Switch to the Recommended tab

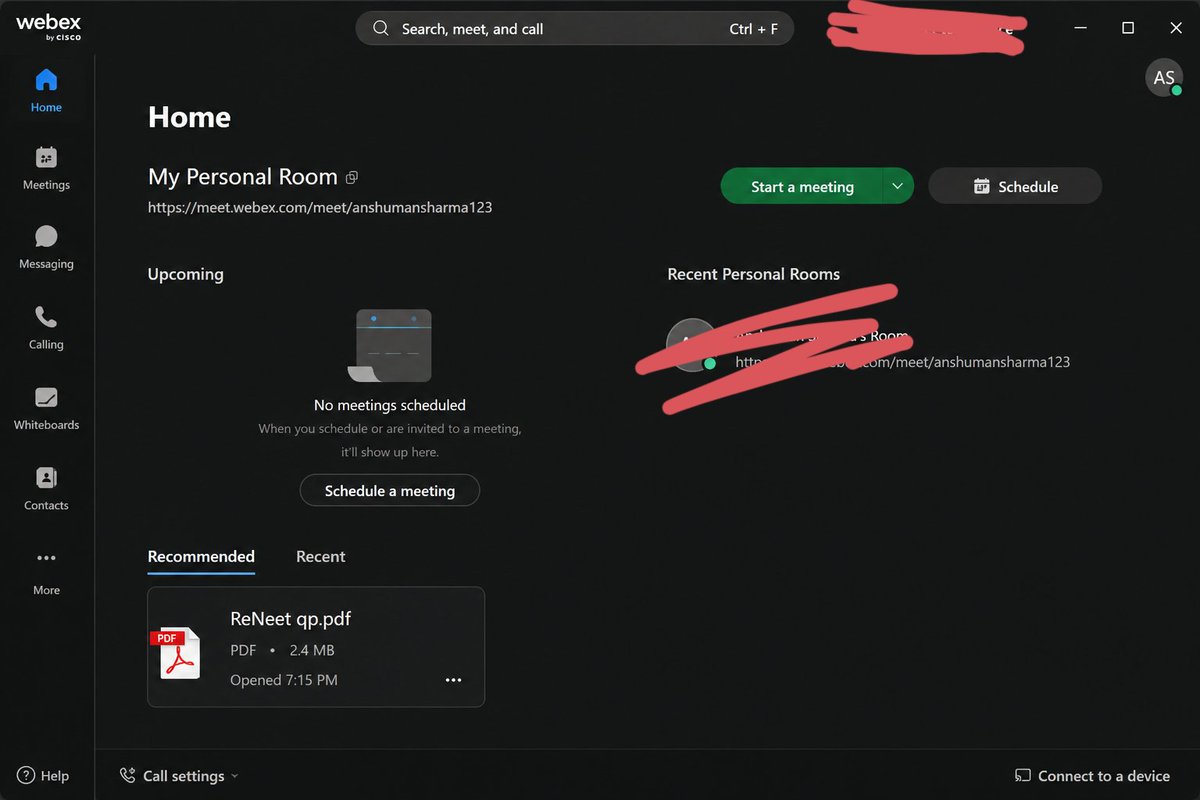[201, 557]
